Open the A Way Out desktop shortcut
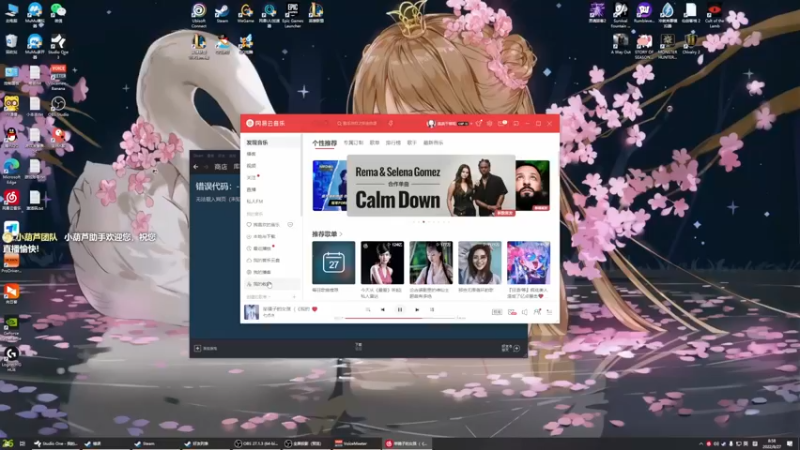 coord(620,44)
